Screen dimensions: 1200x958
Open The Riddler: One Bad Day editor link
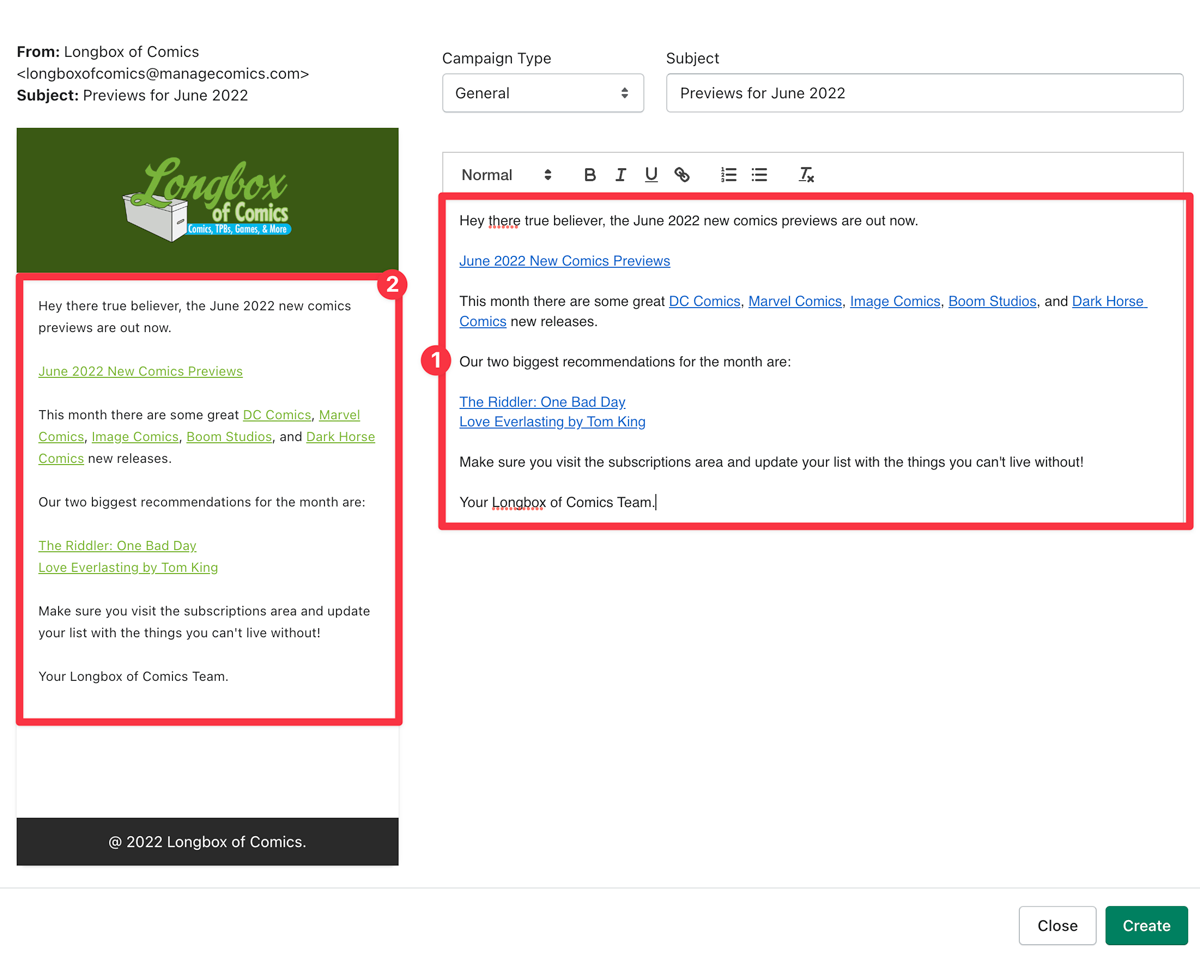point(543,402)
